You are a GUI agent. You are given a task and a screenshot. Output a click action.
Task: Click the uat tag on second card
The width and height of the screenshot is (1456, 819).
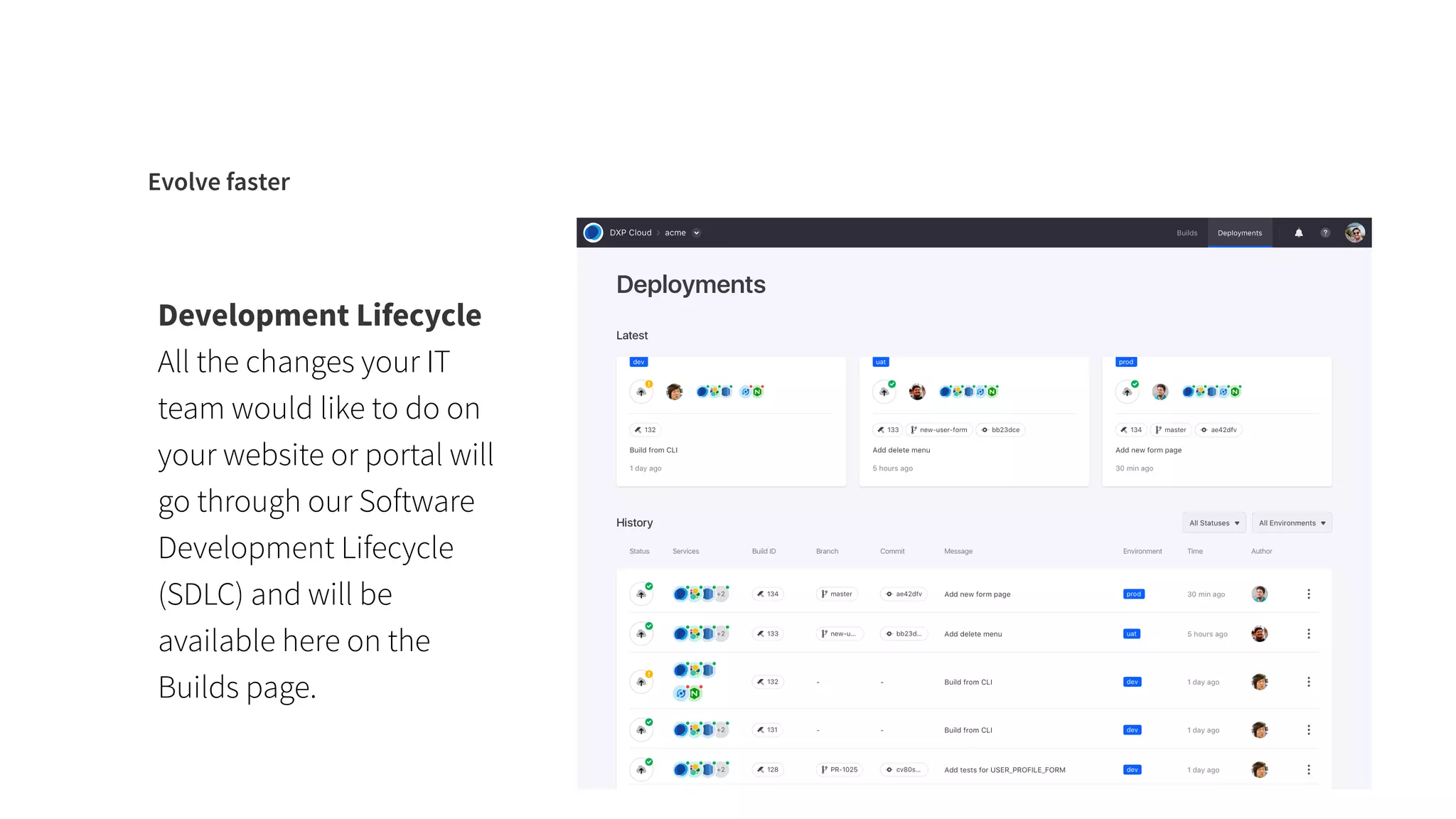point(881,362)
